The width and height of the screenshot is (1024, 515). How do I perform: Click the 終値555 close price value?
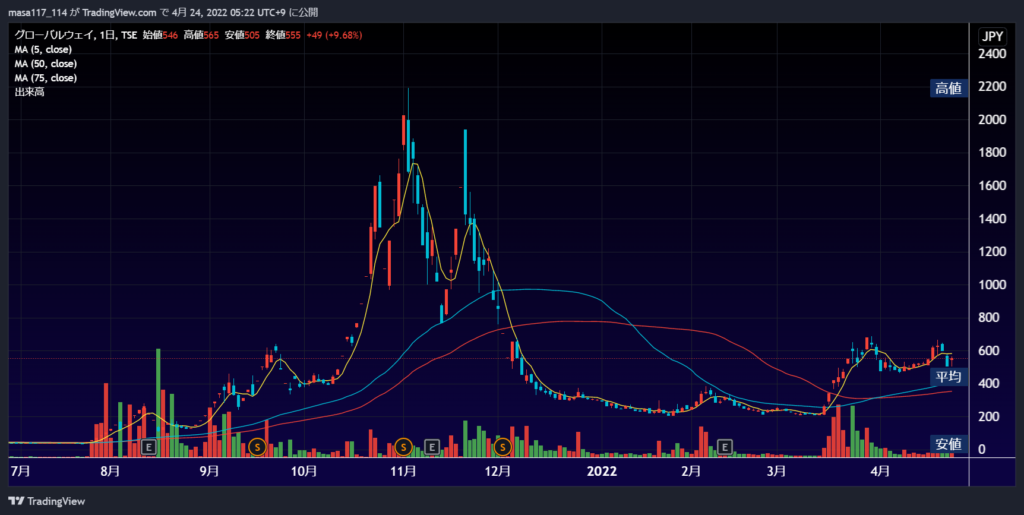tap(283, 35)
